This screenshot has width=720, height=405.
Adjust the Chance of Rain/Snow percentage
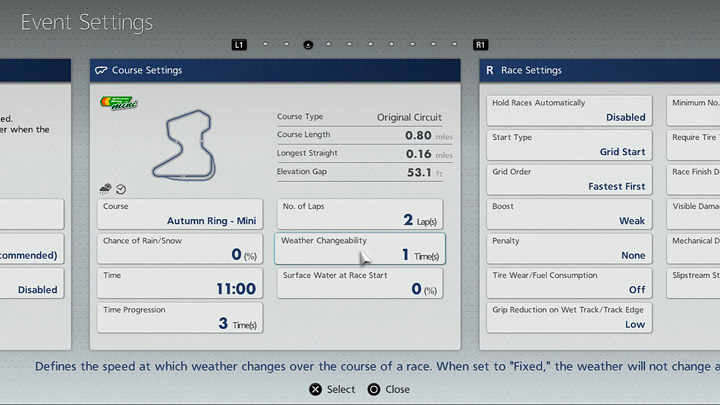point(180,249)
